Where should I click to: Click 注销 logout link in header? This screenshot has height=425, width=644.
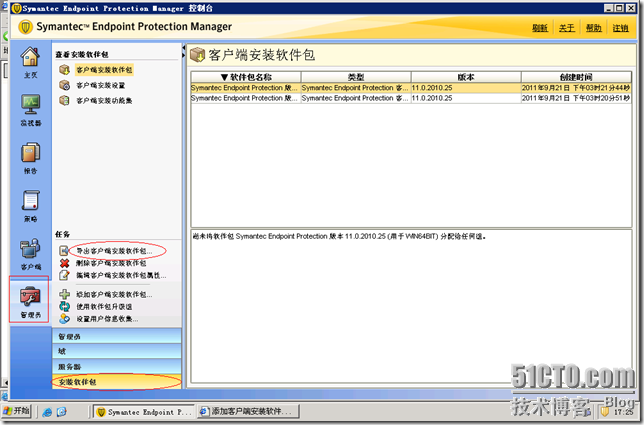[x=620, y=28]
